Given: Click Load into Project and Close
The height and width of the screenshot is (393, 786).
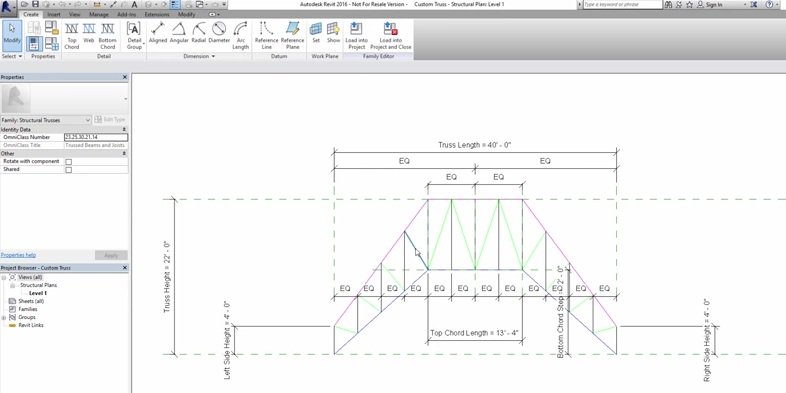Looking at the screenshot, I should click(391, 36).
